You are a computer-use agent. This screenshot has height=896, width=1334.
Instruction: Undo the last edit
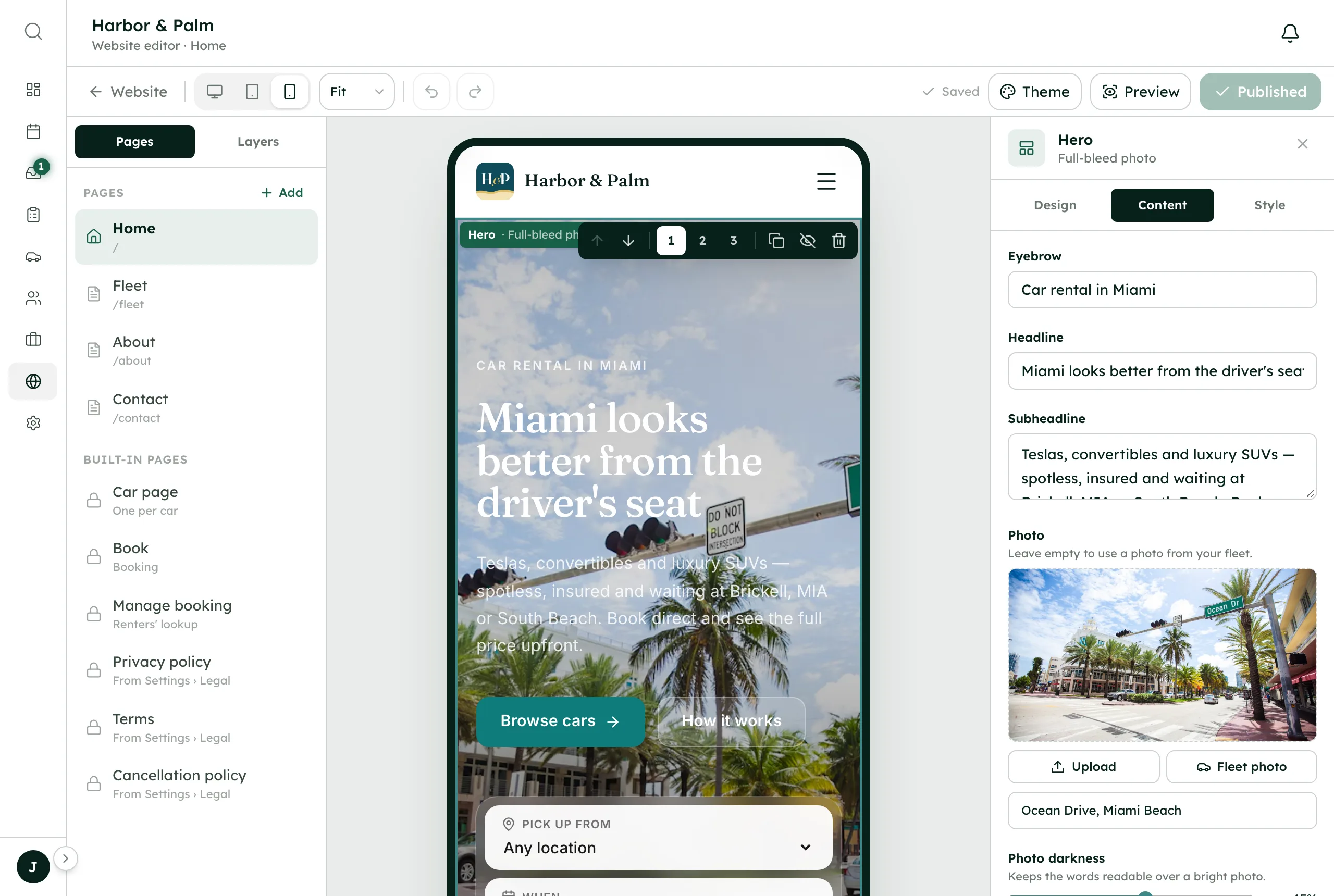click(x=431, y=92)
